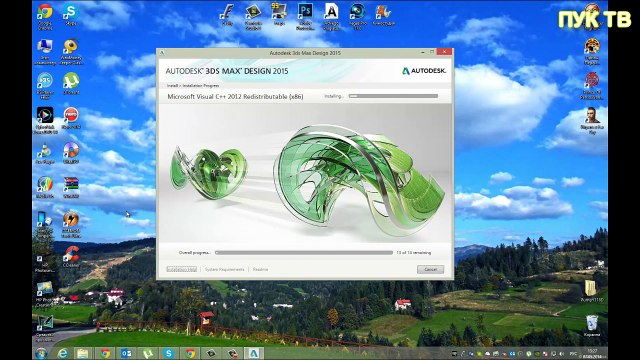Open Internet Explorer from the taskbar
Screen dimensions: 640x360
pyautogui.click(x=62, y=353)
